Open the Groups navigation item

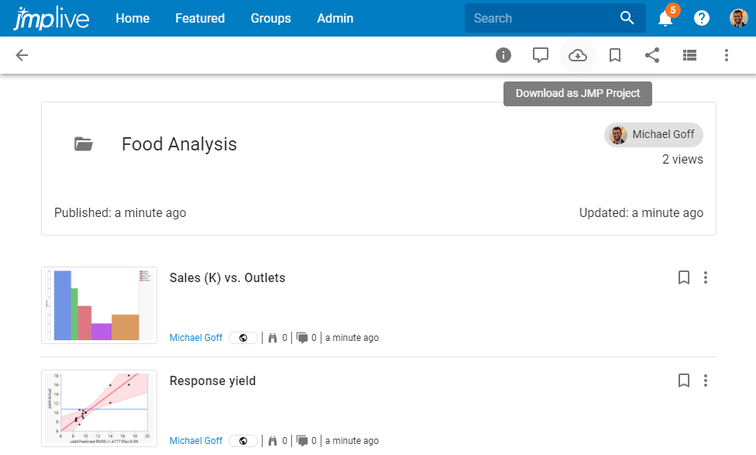coord(271,18)
